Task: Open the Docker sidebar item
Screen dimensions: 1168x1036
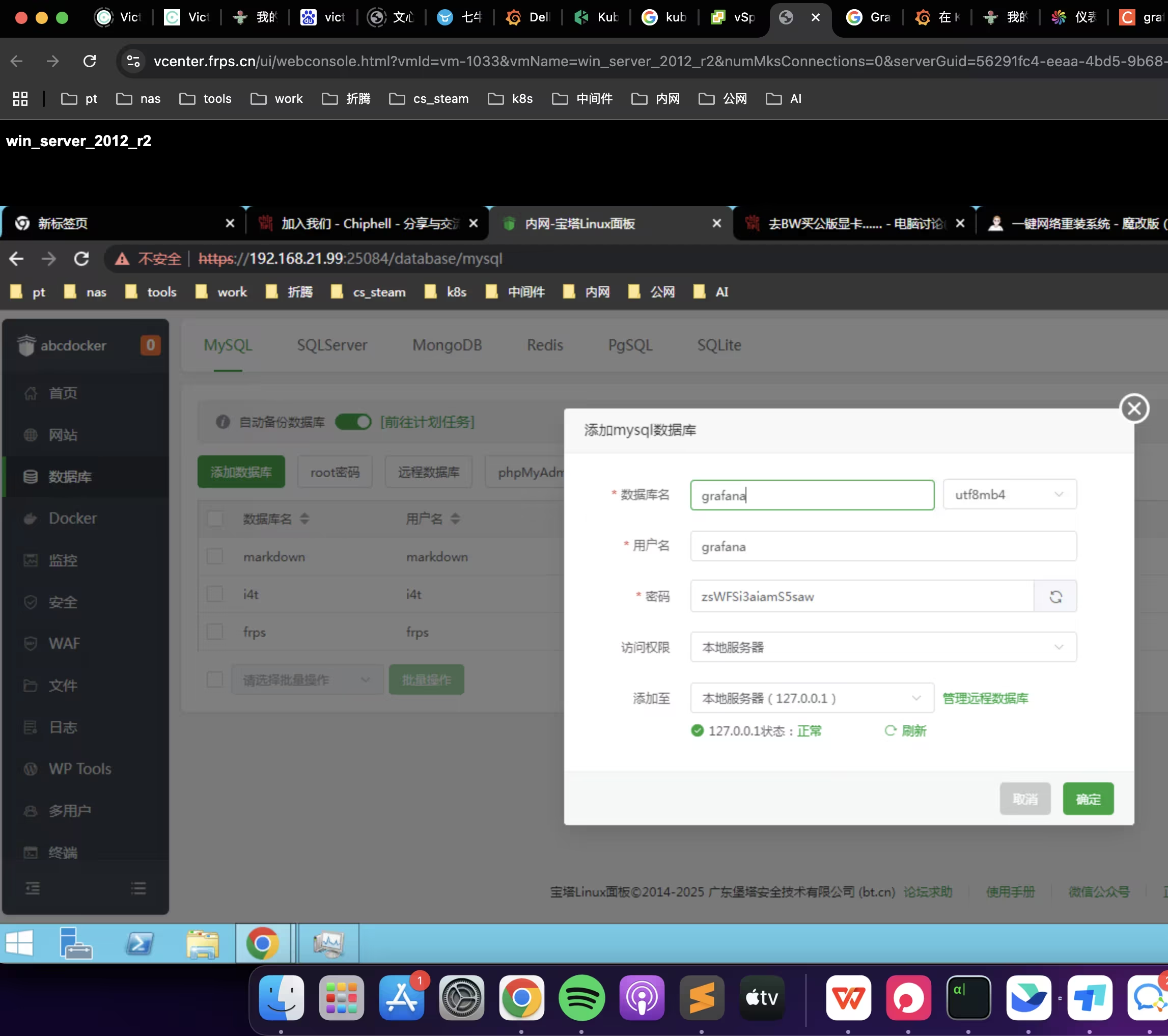Action: pyautogui.click(x=86, y=519)
